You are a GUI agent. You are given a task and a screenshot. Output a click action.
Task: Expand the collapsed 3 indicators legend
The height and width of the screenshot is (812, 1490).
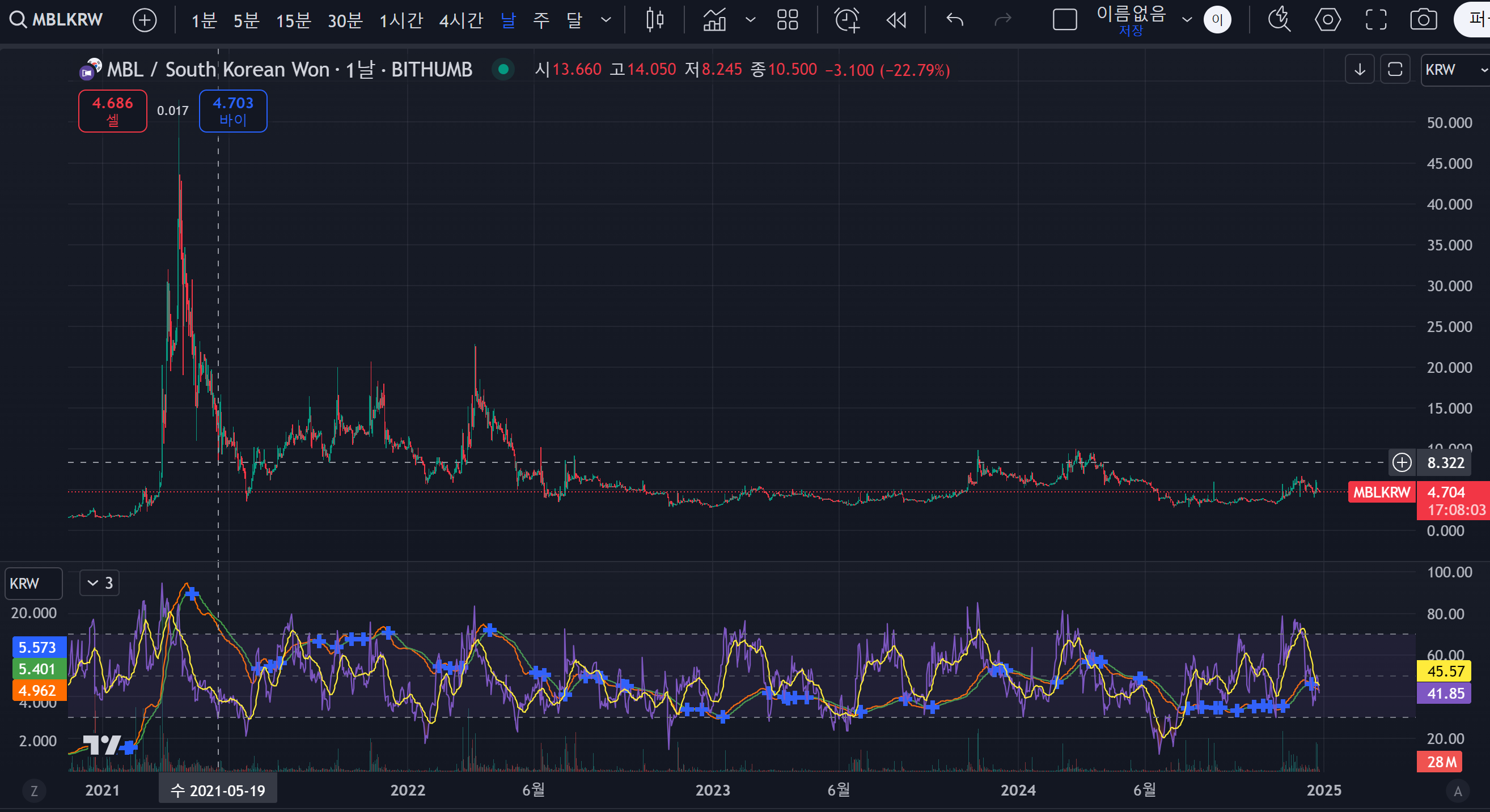click(x=99, y=583)
